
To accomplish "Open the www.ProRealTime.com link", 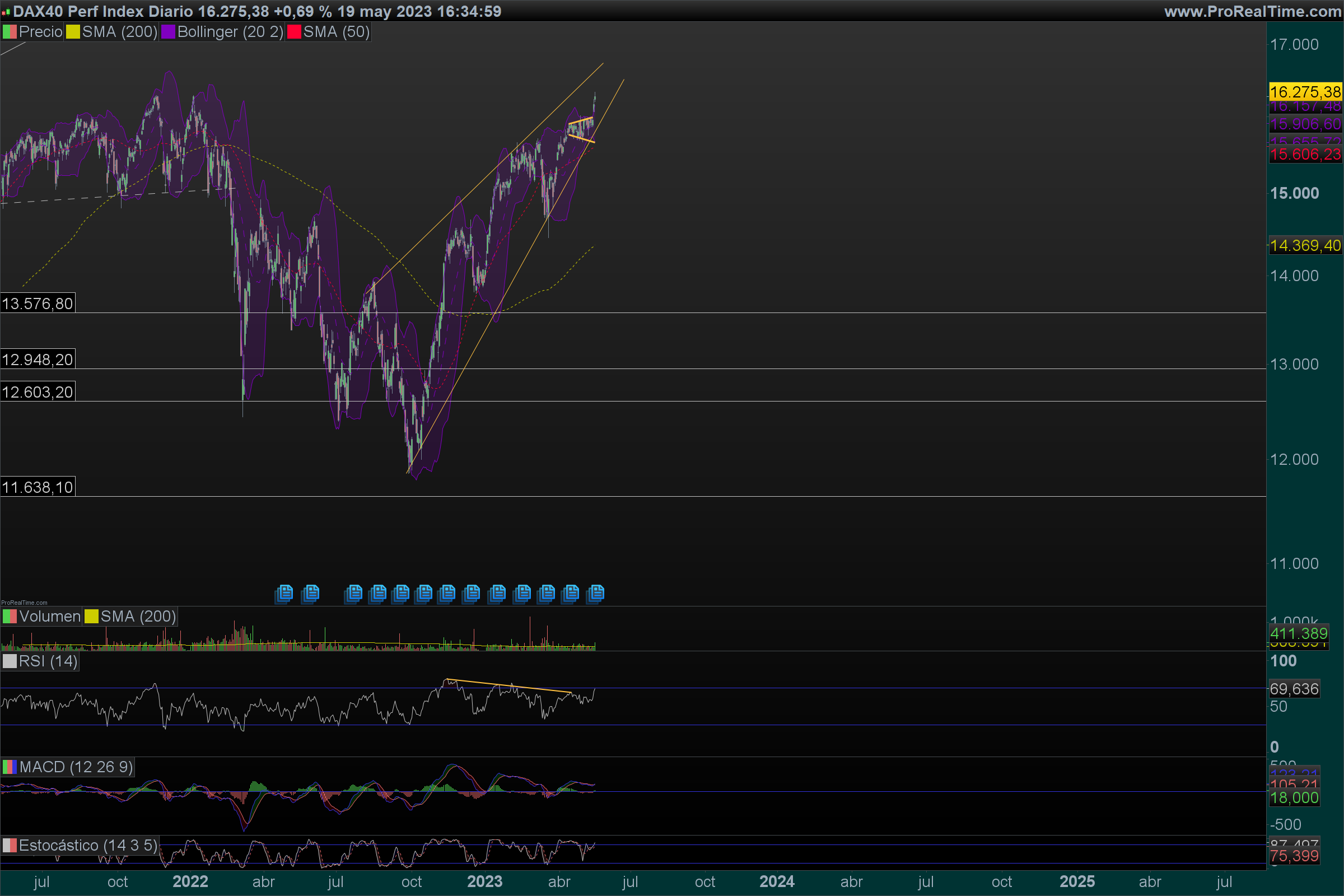I will coord(1252,11).
